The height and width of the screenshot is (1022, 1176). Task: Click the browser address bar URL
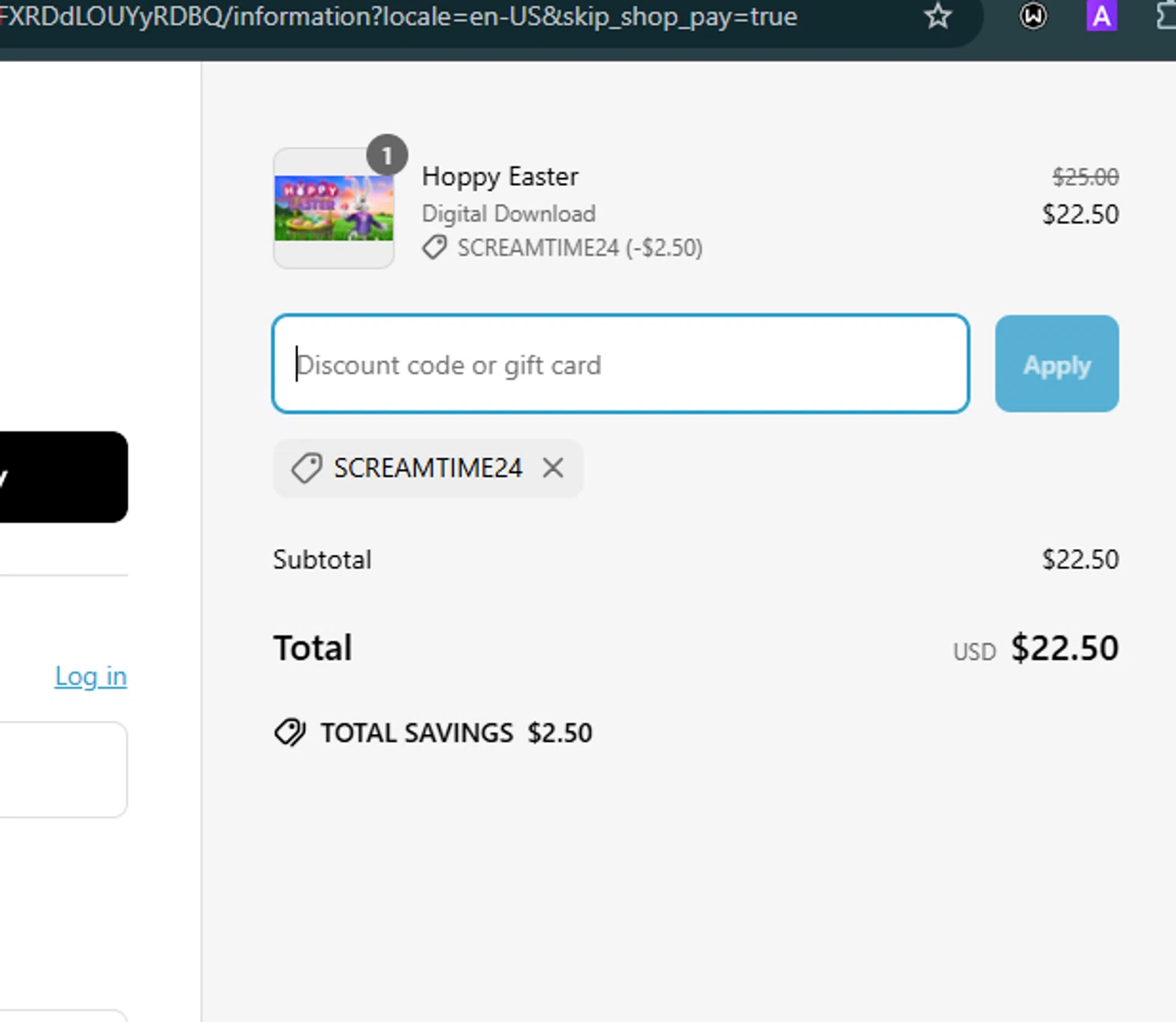398,16
